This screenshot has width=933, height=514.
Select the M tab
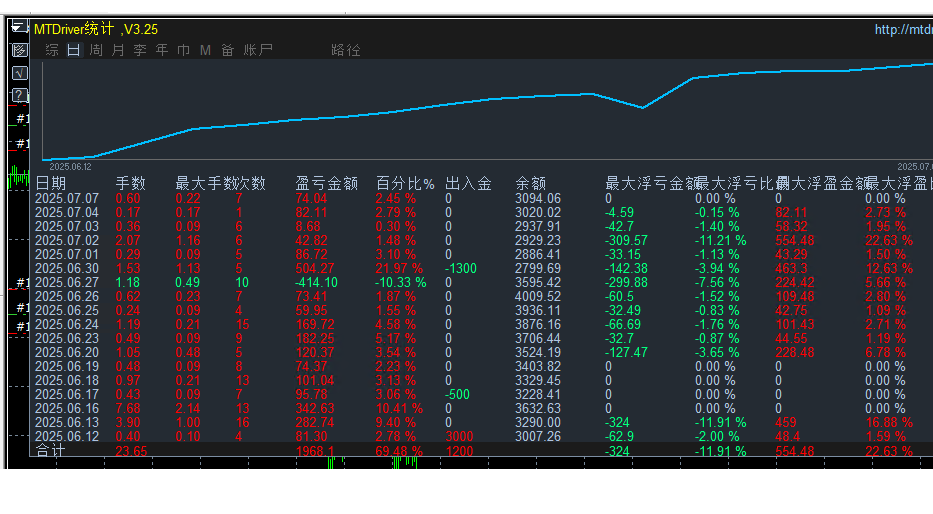pos(205,50)
